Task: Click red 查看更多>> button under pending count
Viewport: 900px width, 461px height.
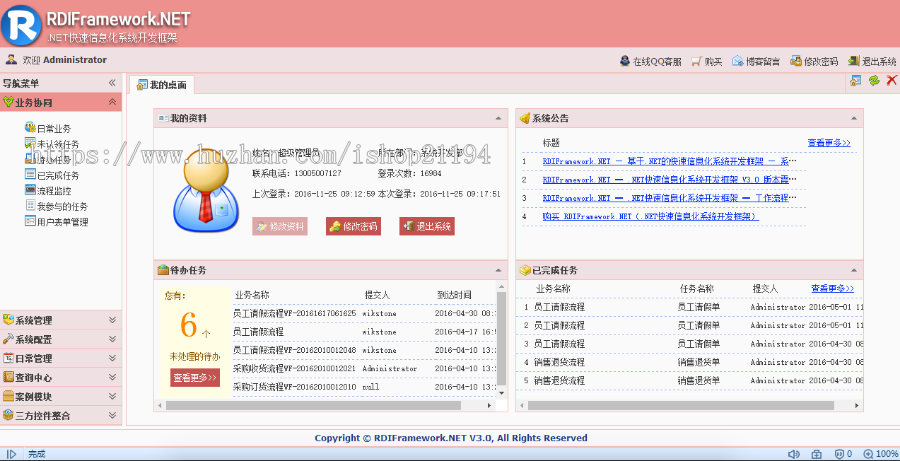Action: point(195,378)
